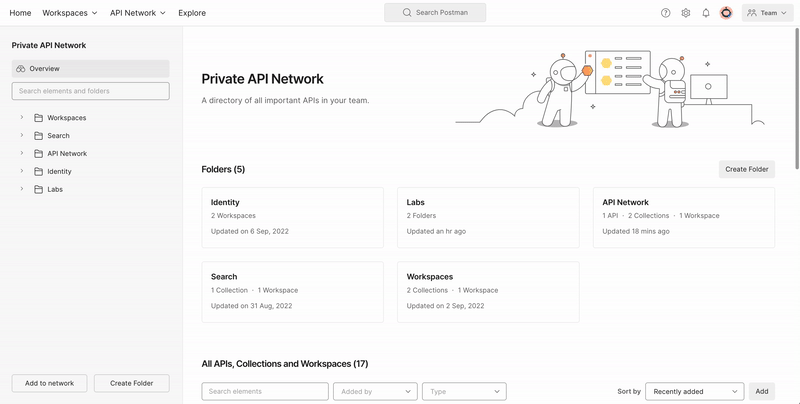Image resolution: width=800 pixels, height=404 pixels.
Task: Open the help question mark icon
Action: tap(666, 13)
